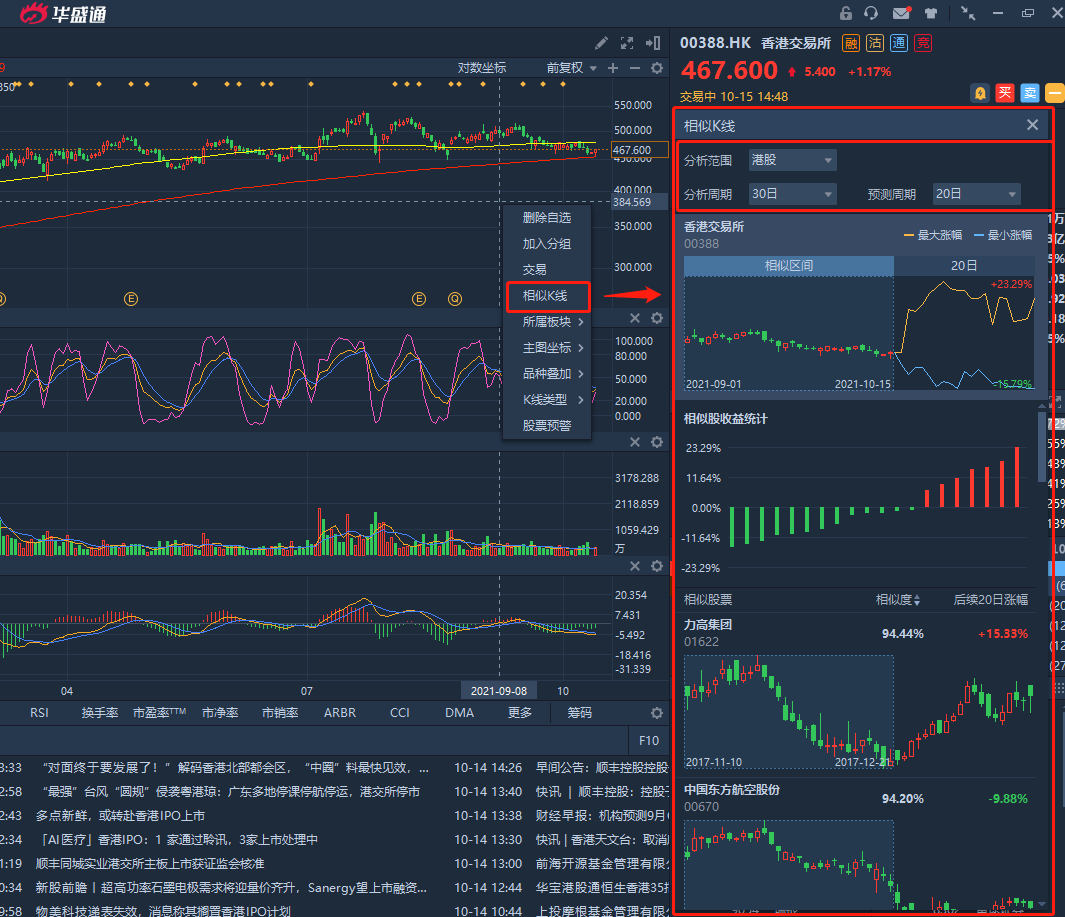Collapse side panel arrow icon

pos(653,43)
